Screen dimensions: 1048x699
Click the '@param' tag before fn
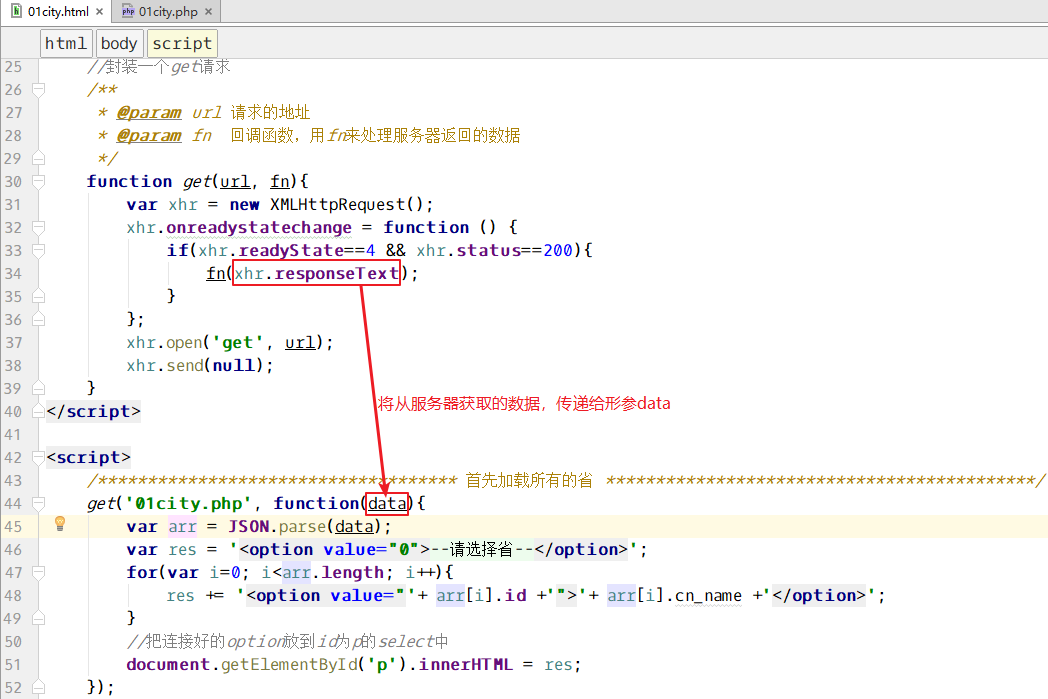pyautogui.click(x=148, y=136)
